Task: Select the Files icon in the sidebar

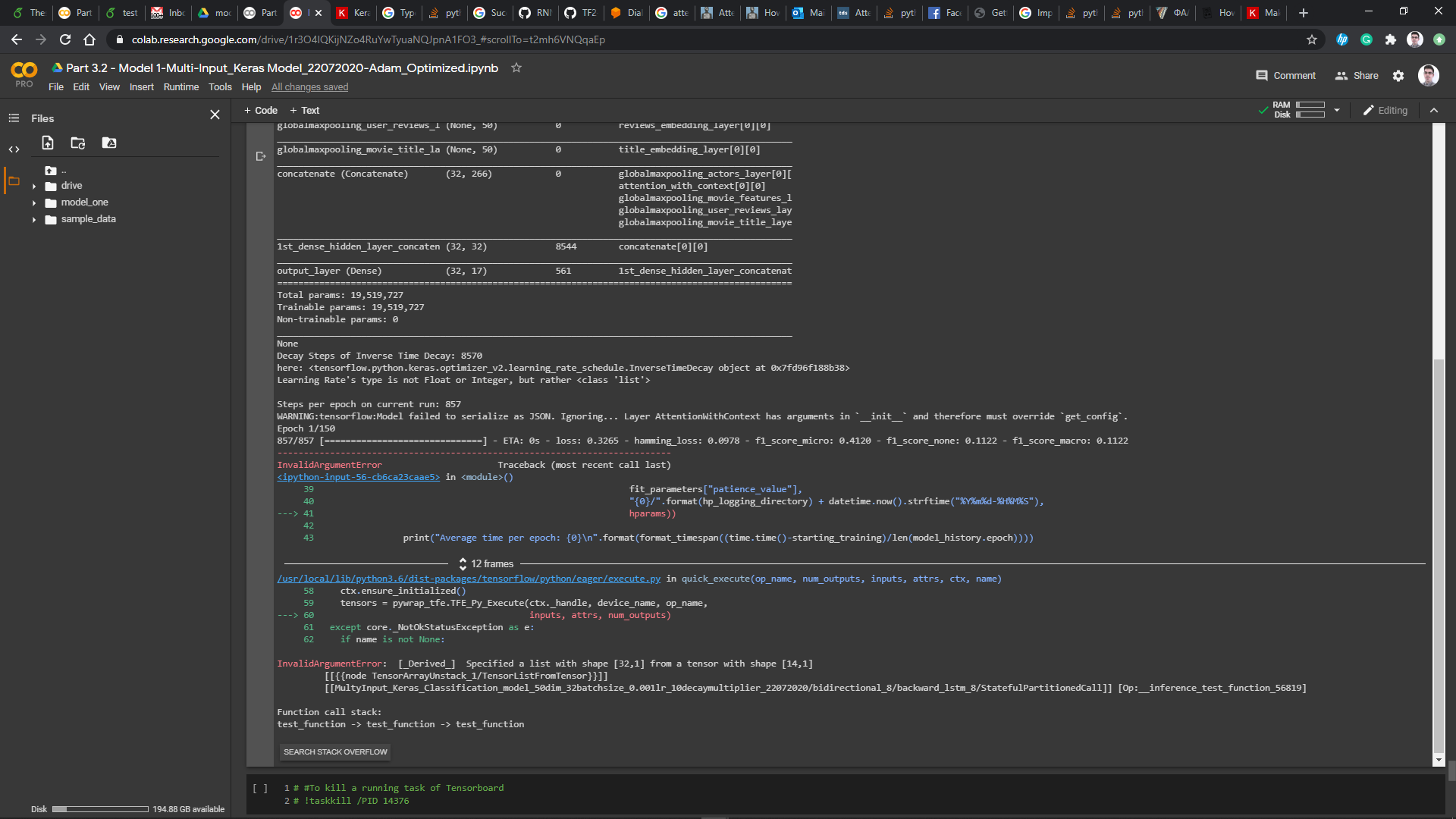Action: coord(14,180)
